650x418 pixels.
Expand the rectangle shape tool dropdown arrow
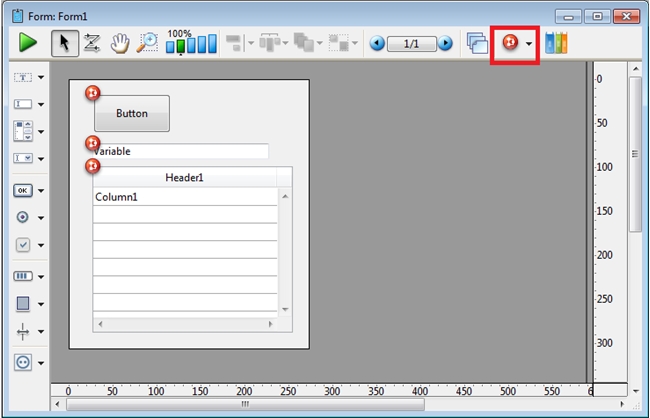(41, 304)
